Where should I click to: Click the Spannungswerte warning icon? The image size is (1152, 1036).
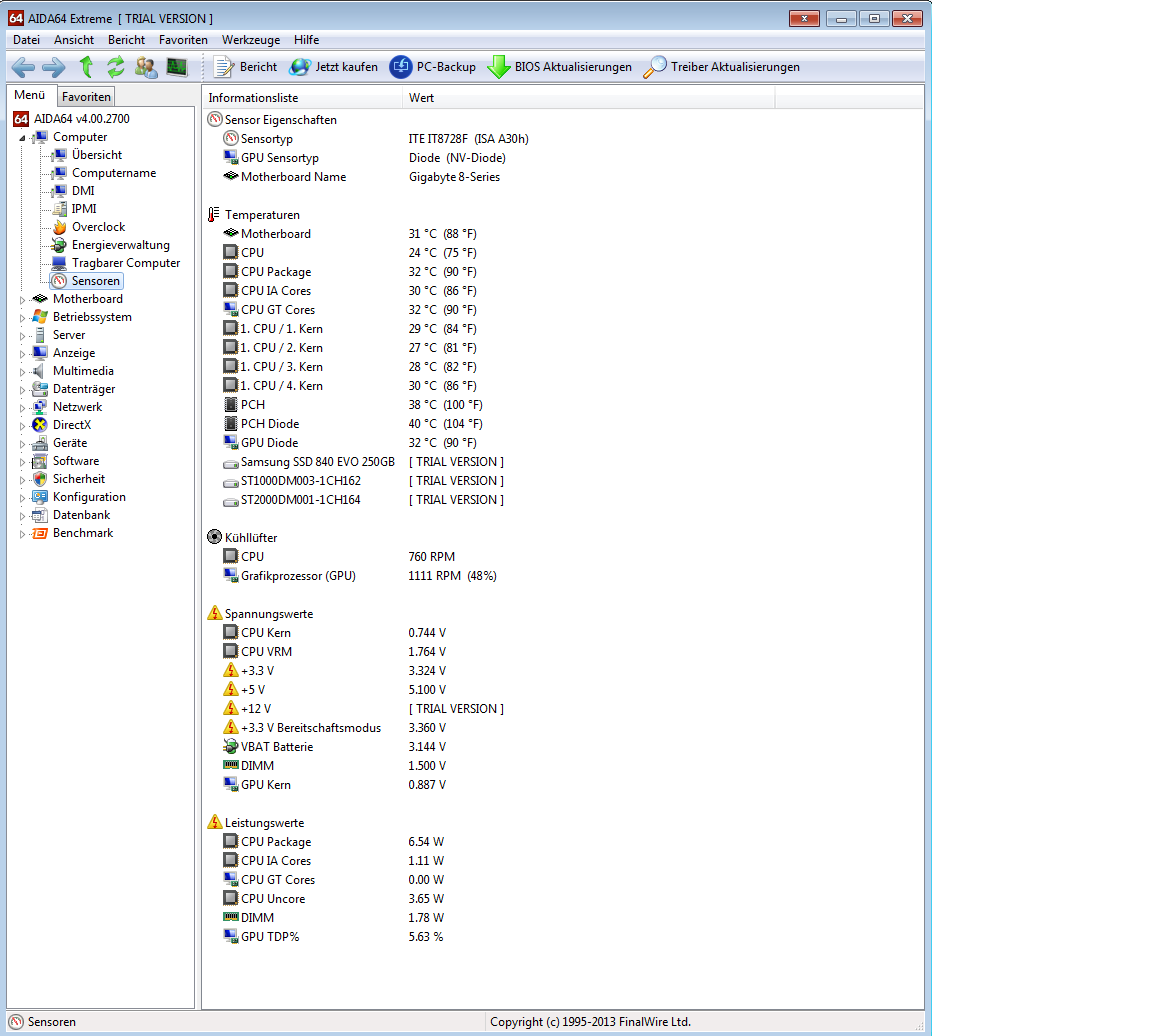point(215,613)
